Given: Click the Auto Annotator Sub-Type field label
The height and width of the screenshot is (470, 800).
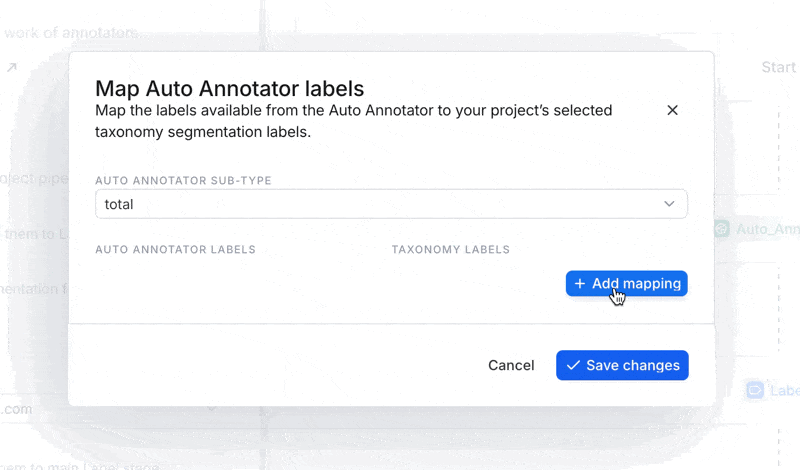Looking at the screenshot, I should click(x=183, y=181).
